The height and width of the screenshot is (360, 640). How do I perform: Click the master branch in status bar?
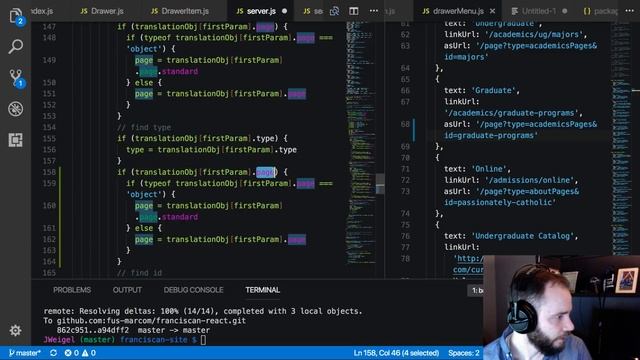[x=24, y=353]
